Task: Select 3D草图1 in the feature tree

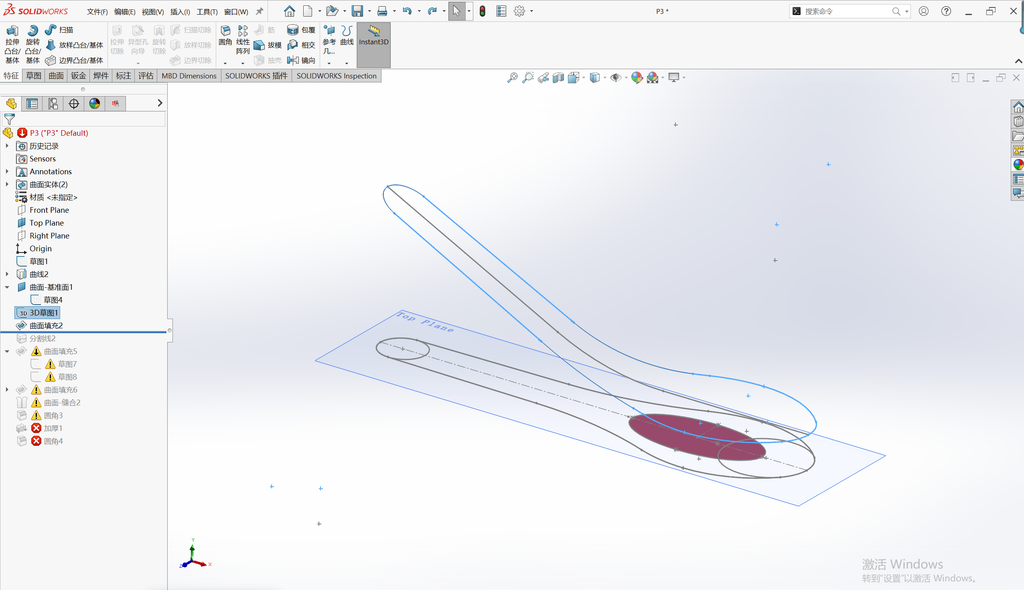Action: click(x=38, y=313)
